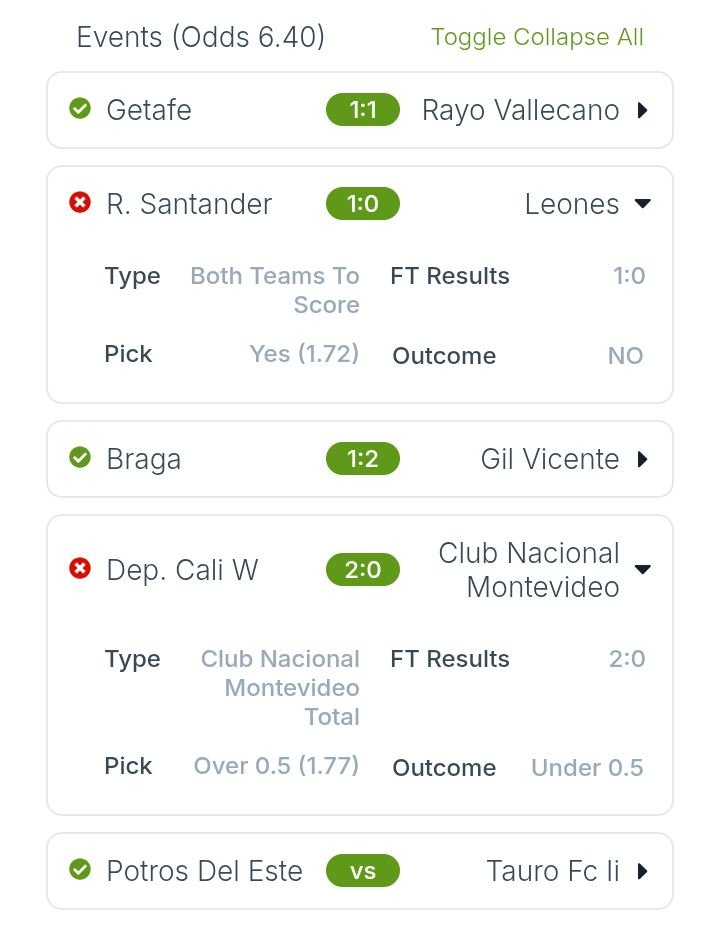Click the green check icon beside Getafe

(80, 109)
